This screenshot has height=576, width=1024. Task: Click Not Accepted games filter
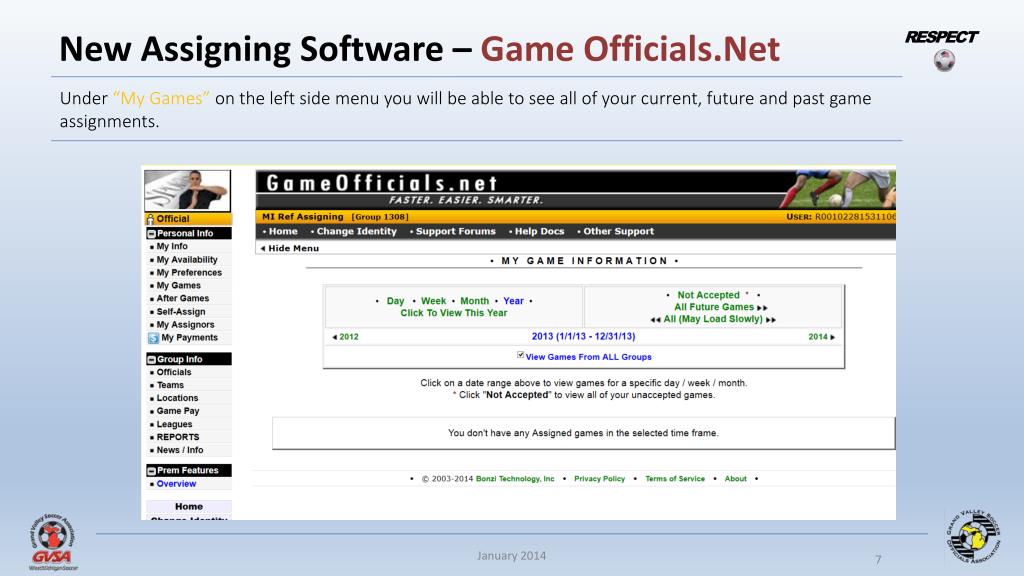708,295
